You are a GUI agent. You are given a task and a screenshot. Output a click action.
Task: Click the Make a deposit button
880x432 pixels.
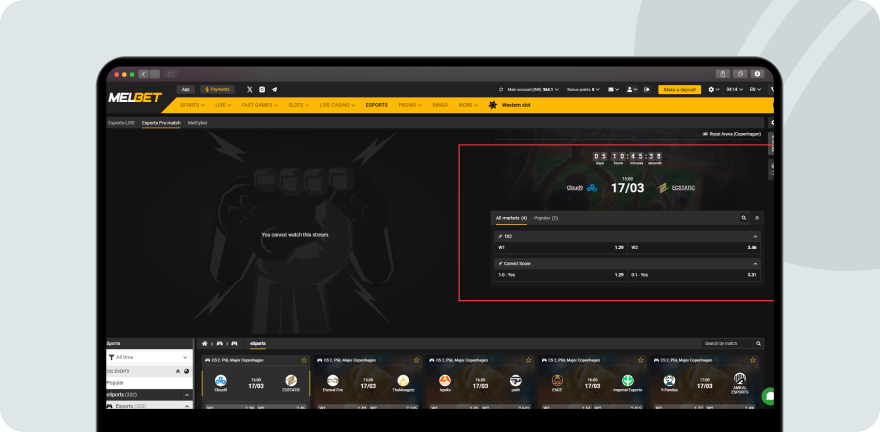click(x=680, y=89)
